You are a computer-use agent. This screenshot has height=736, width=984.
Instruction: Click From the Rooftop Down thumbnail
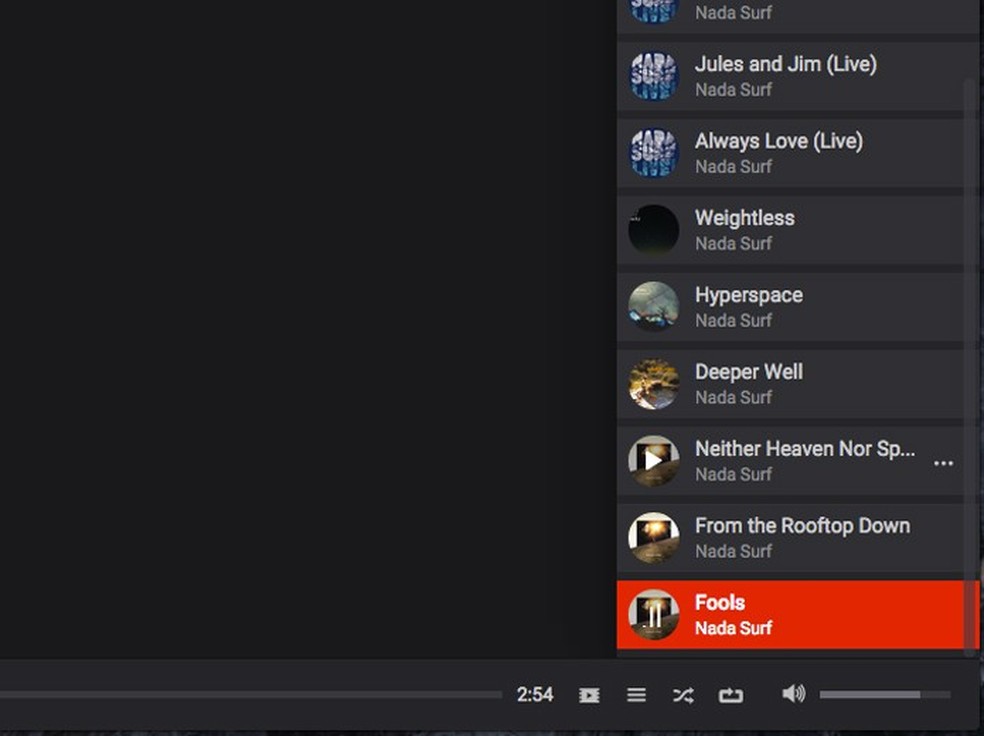pos(653,538)
